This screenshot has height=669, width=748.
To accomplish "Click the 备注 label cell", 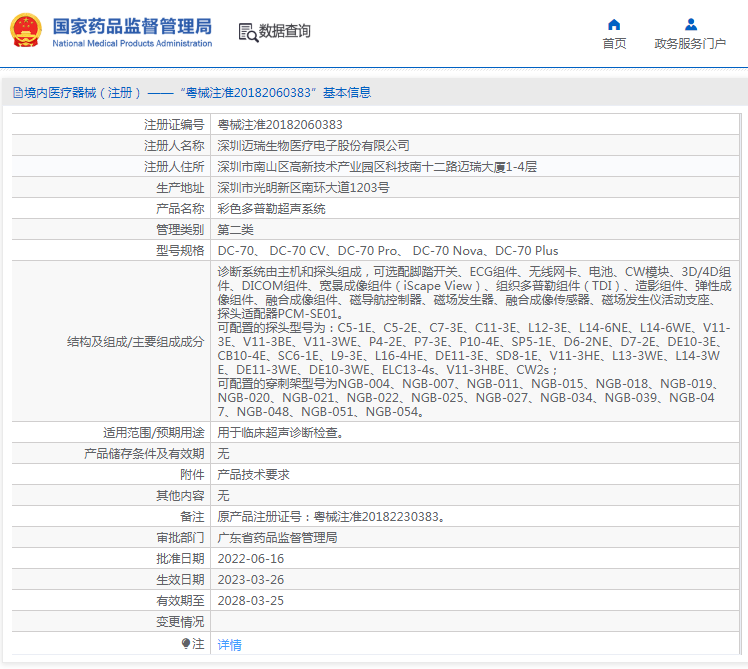I will 111,517.
